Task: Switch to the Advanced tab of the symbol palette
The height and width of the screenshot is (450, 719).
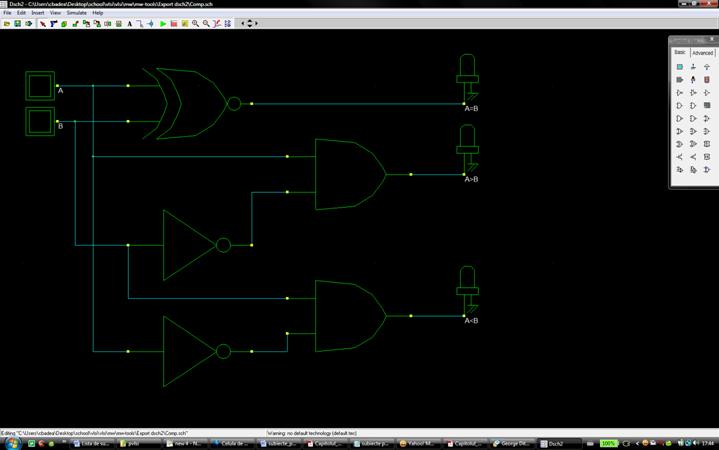Action: 702,53
